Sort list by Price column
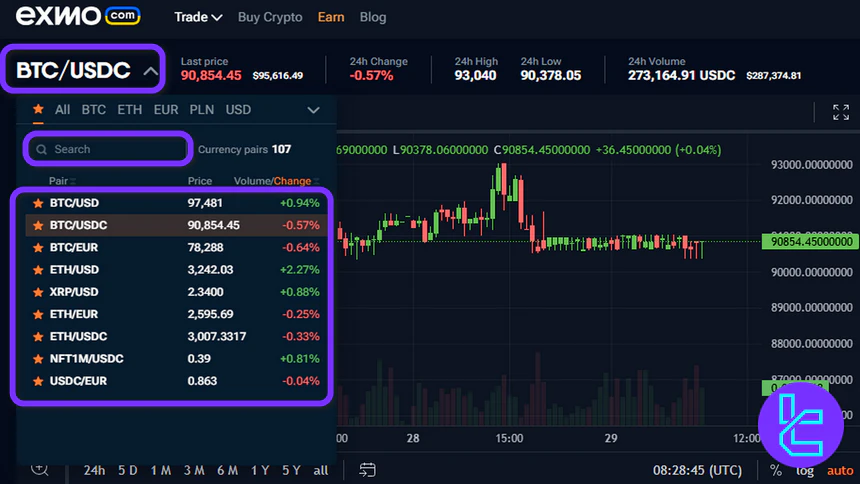860x484 pixels. point(200,181)
